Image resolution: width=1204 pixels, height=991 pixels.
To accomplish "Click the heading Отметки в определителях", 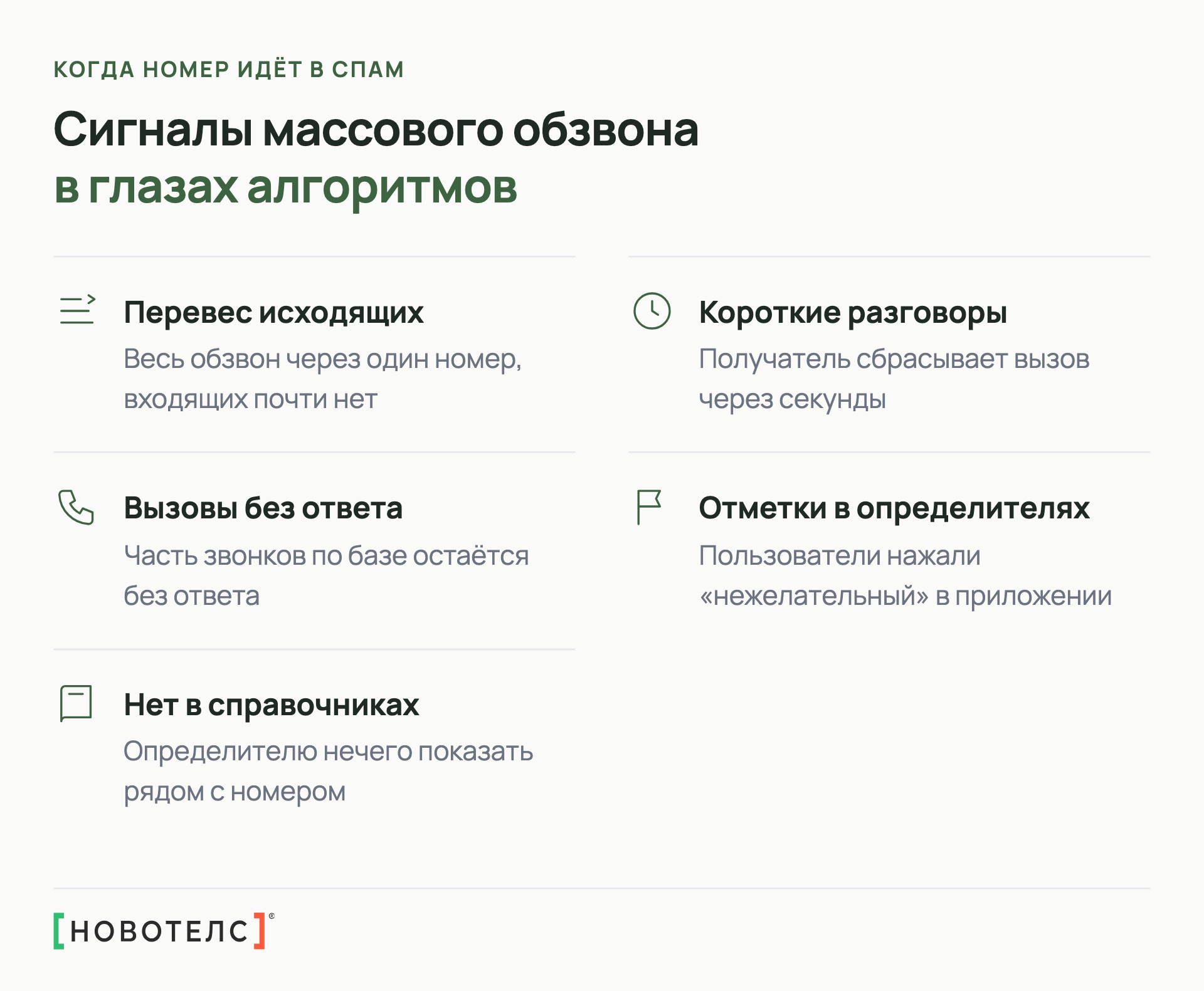I will click(x=894, y=508).
